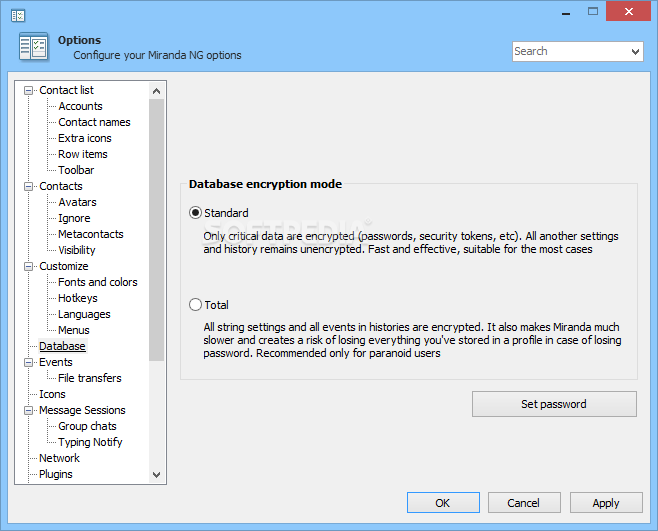Open Network settings
Screen dimensions: 658x531
point(59,458)
